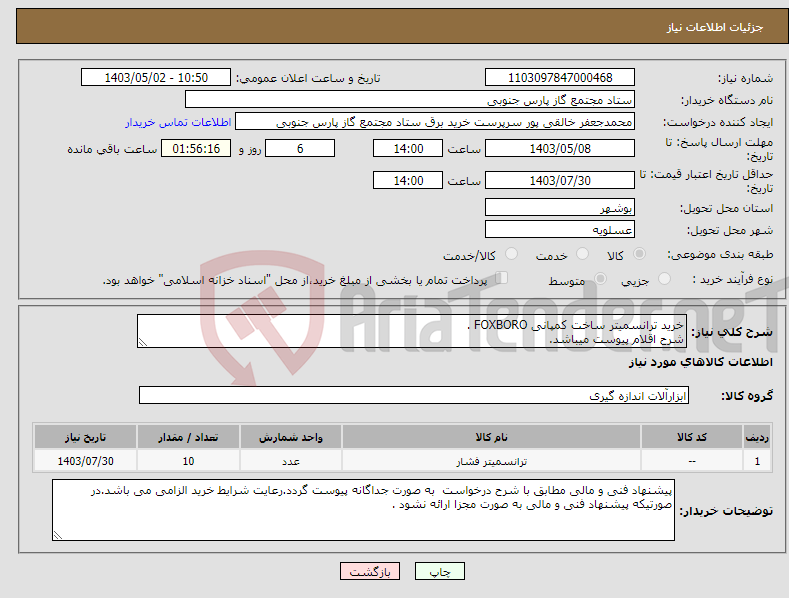Click the شماره نیاز number field
This screenshot has height=598, width=789.
tap(560, 78)
